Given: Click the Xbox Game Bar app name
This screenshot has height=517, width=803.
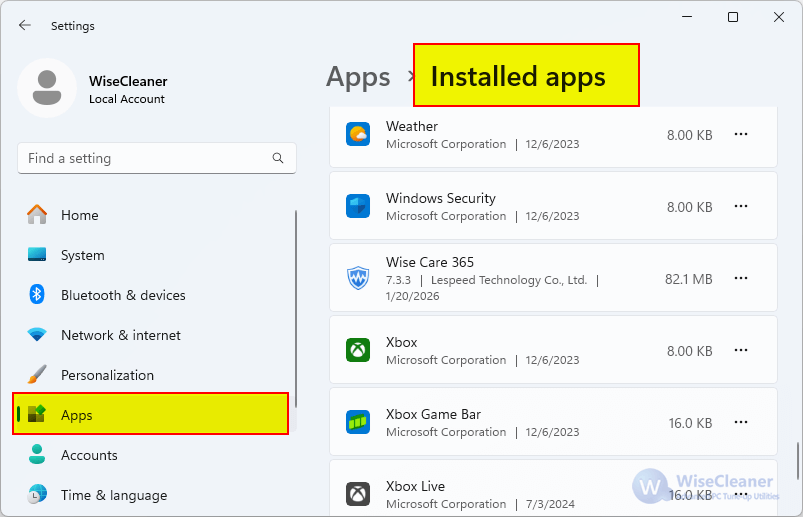Looking at the screenshot, I should [x=433, y=414].
